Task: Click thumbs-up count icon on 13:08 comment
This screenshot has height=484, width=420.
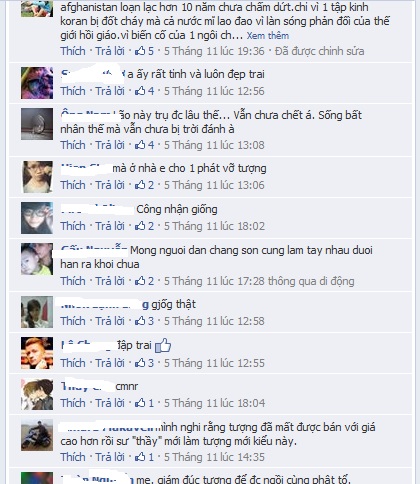Action: tap(140, 145)
